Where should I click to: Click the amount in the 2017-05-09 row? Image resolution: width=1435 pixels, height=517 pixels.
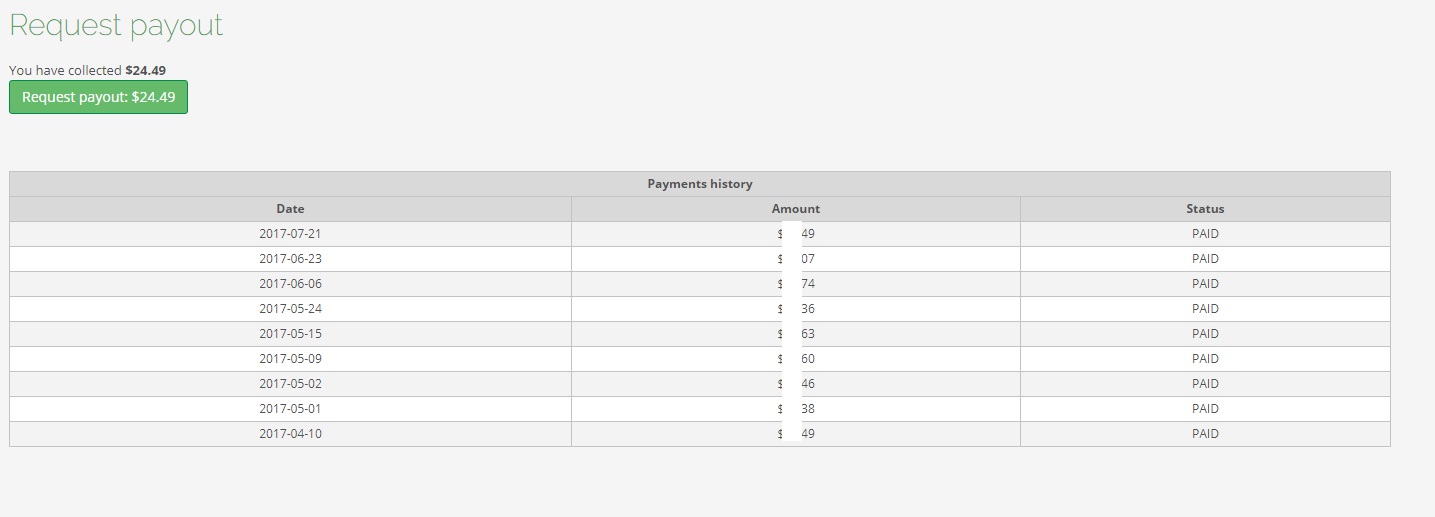pos(796,359)
